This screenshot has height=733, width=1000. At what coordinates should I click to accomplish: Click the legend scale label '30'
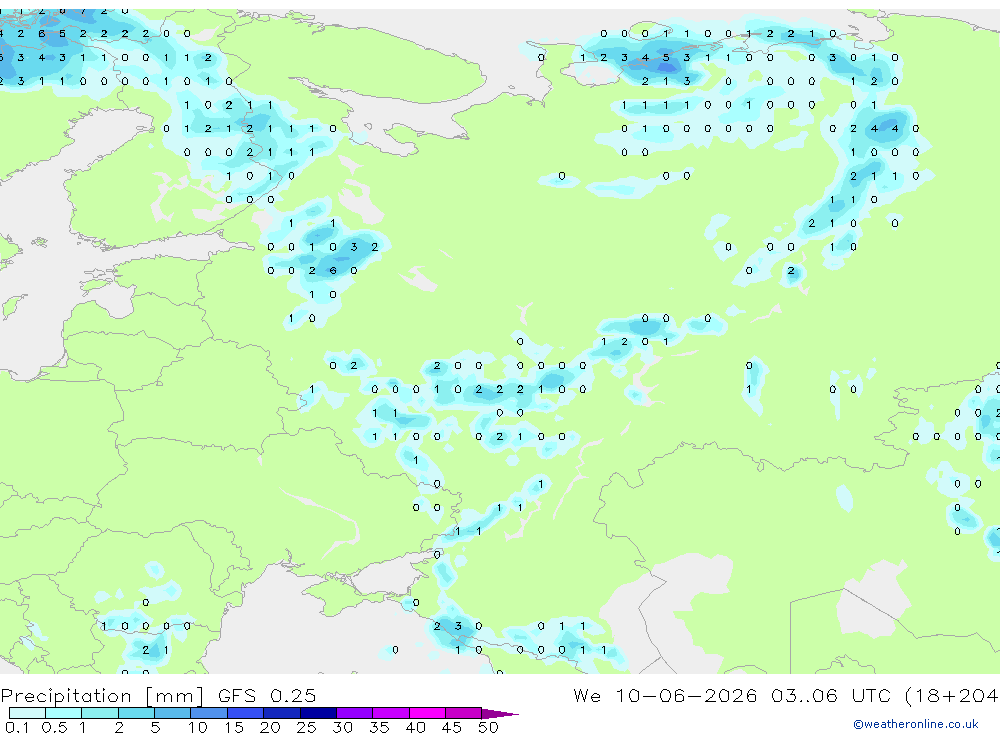(342, 727)
